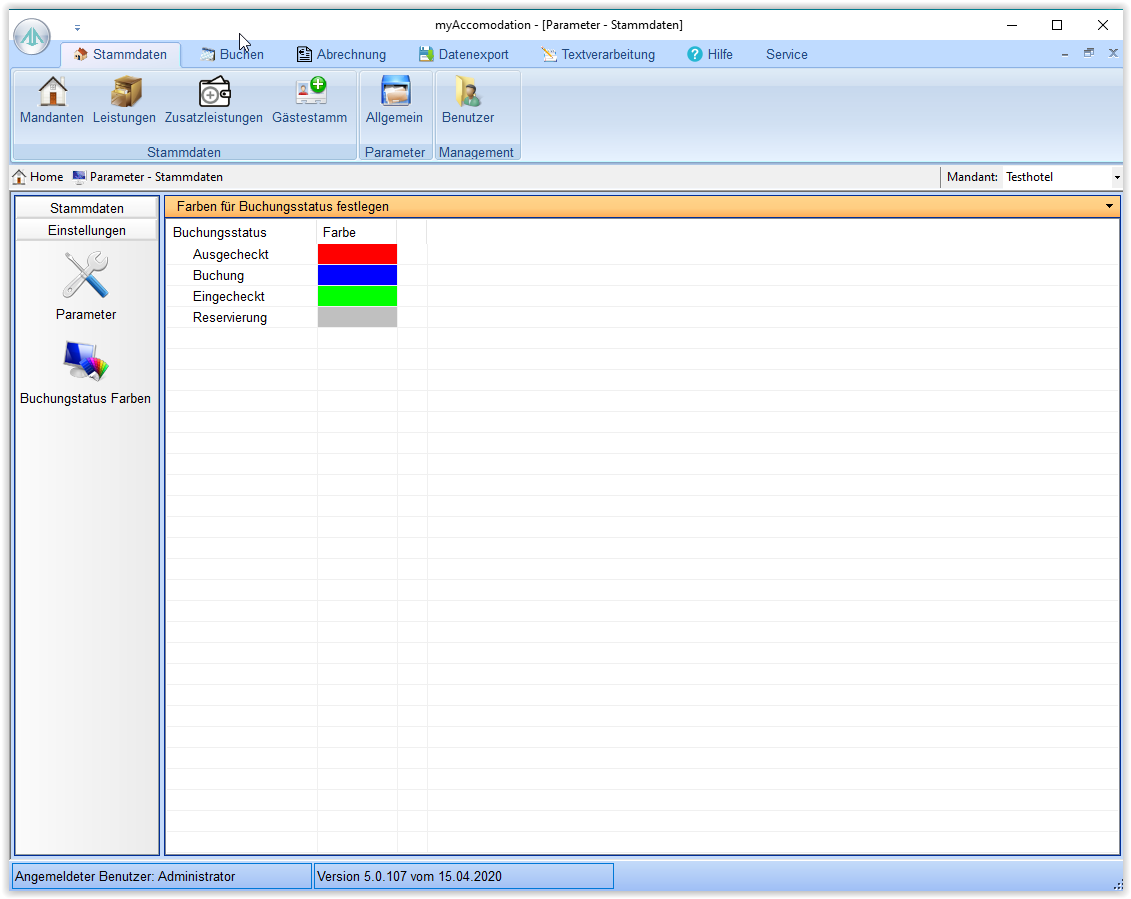Switch to the Buchen tab
Image resolution: width=1131 pixels, height=899 pixels.
[x=232, y=55]
